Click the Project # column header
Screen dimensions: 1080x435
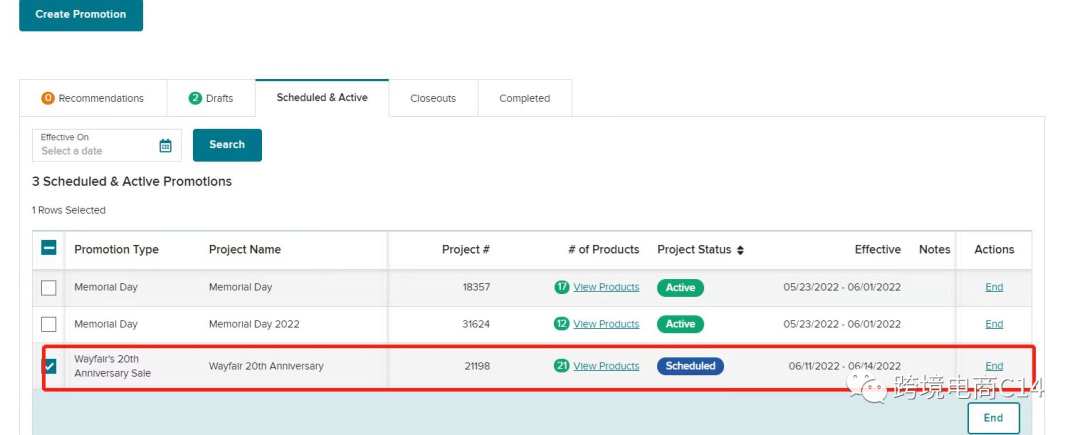click(466, 249)
